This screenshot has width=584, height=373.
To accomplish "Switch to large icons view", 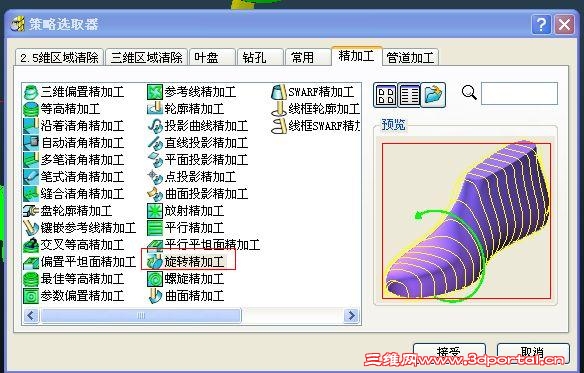I will [x=385, y=95].
